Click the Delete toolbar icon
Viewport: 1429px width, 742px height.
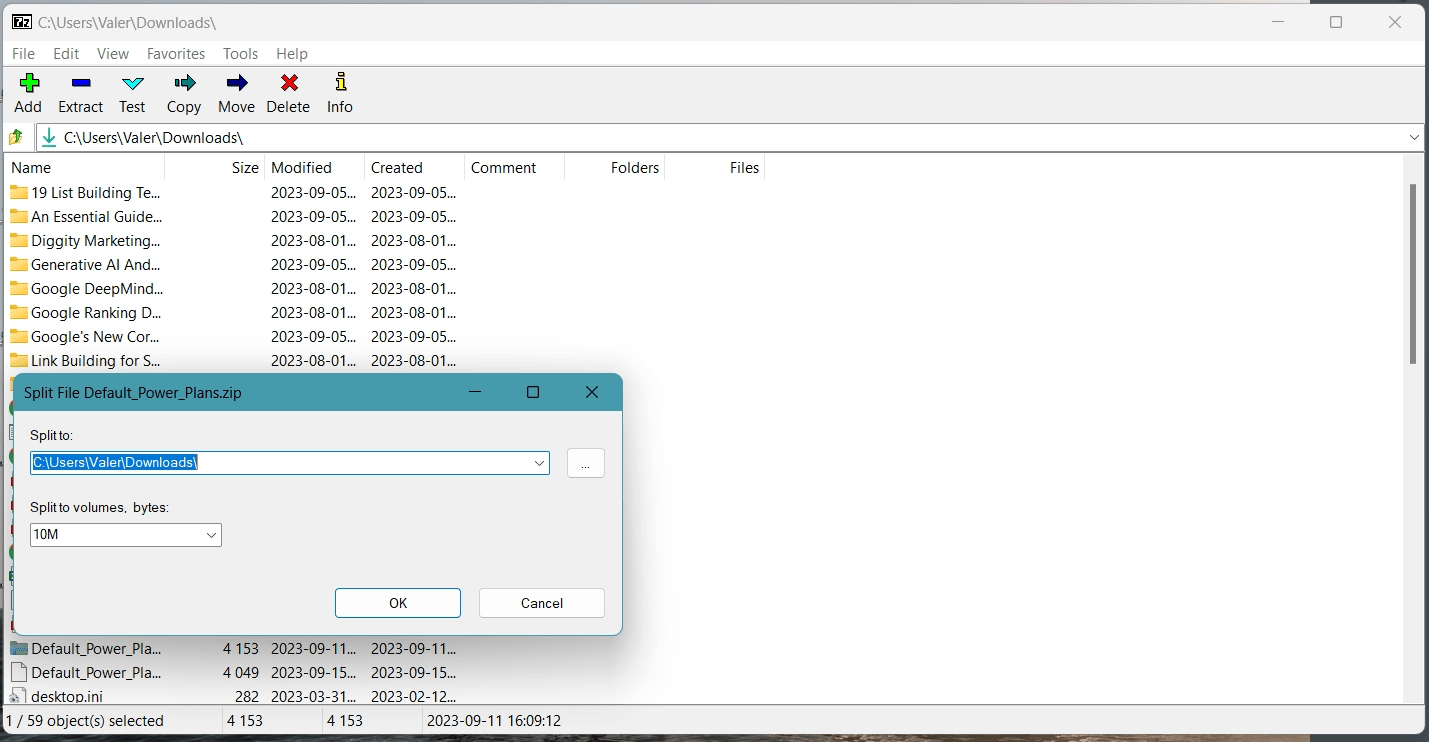coord(289,83)
